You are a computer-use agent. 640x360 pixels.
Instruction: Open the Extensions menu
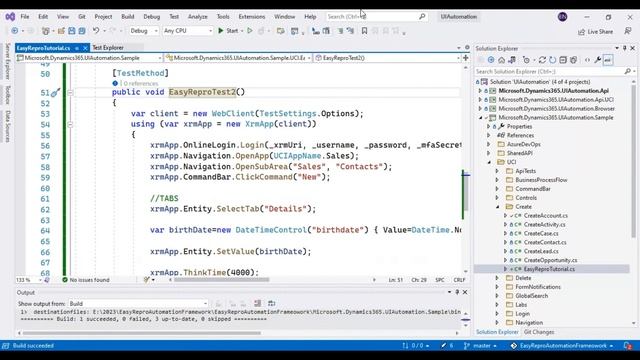tap(252, 17)
